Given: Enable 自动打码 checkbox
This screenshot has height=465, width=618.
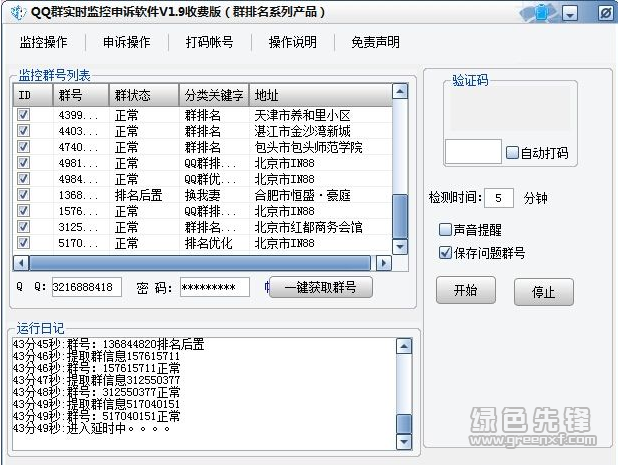Looking at the screenshot, I should (513, 153).
